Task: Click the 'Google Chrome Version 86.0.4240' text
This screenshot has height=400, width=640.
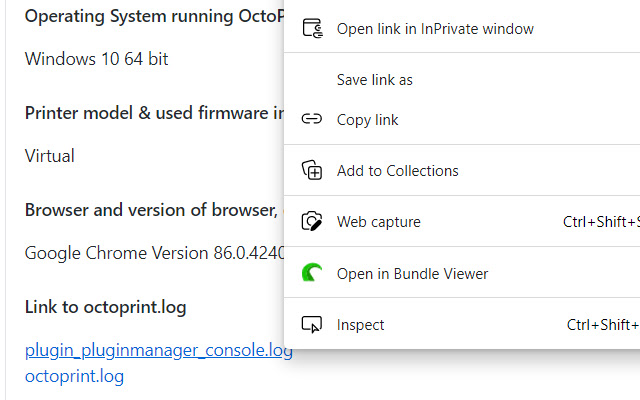Action: tap(154, 253)
